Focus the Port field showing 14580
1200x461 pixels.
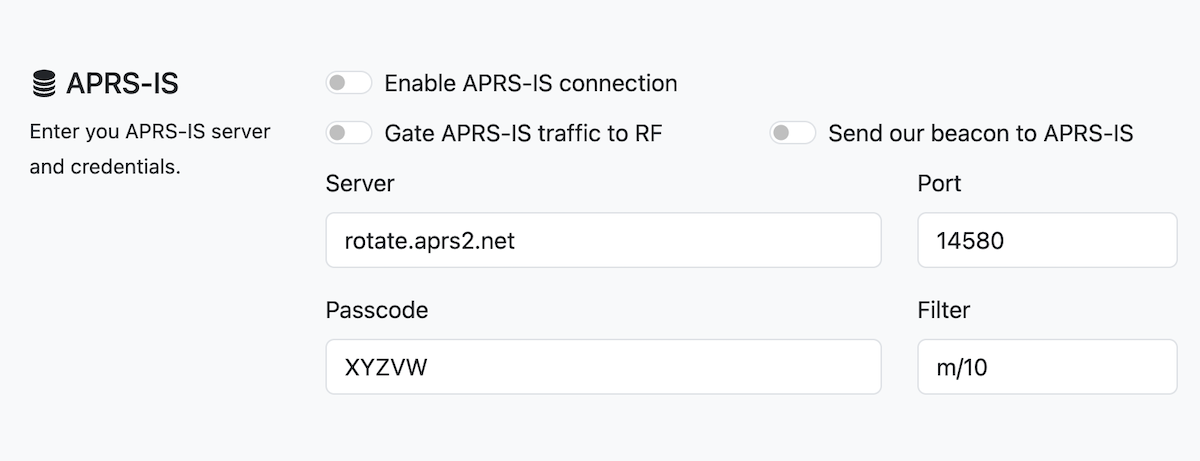[x=1046, y=240]
